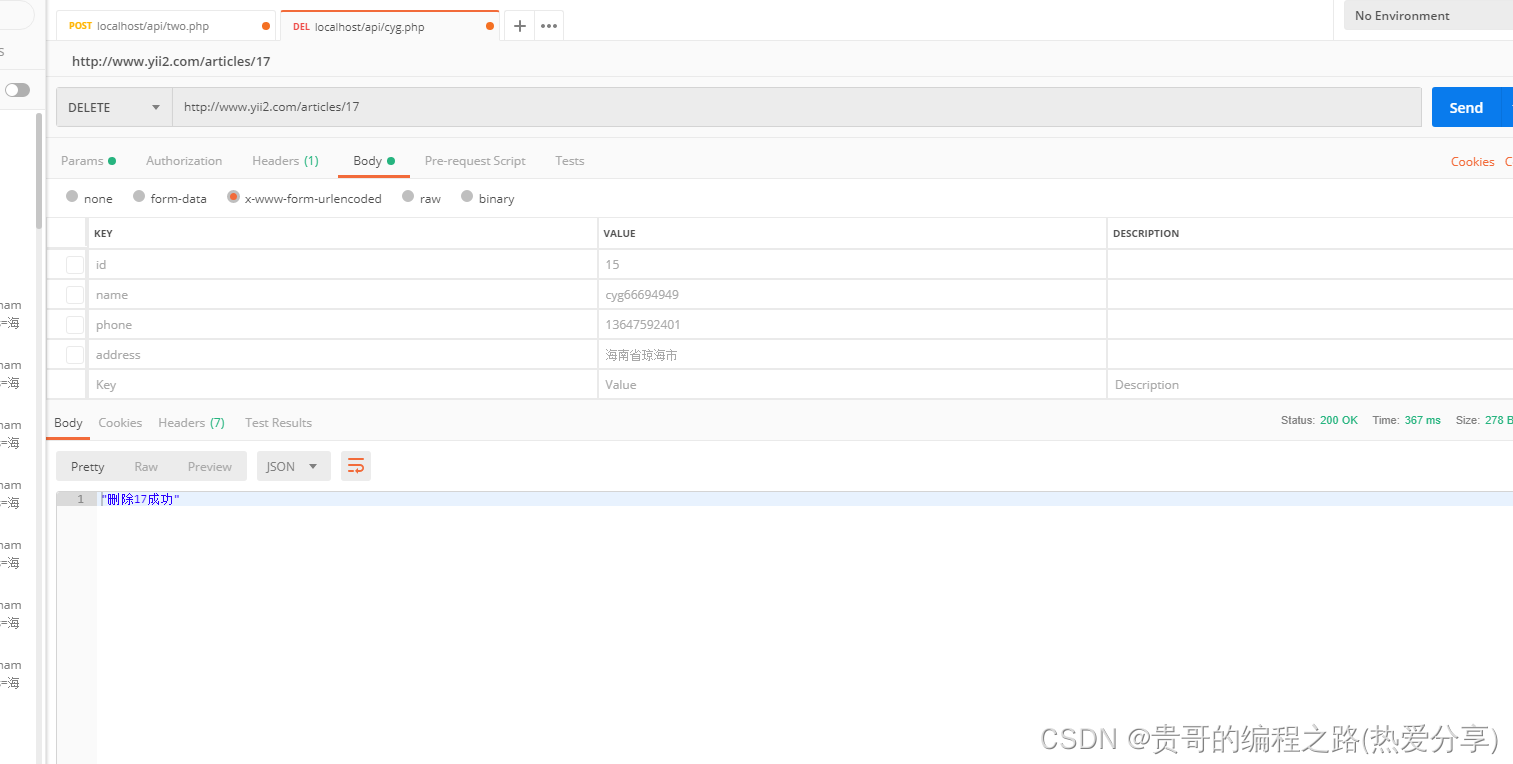Viewport: 1513px width, 764px height.
Task: Open the request Body tab
Action: (x=374, y=161)
